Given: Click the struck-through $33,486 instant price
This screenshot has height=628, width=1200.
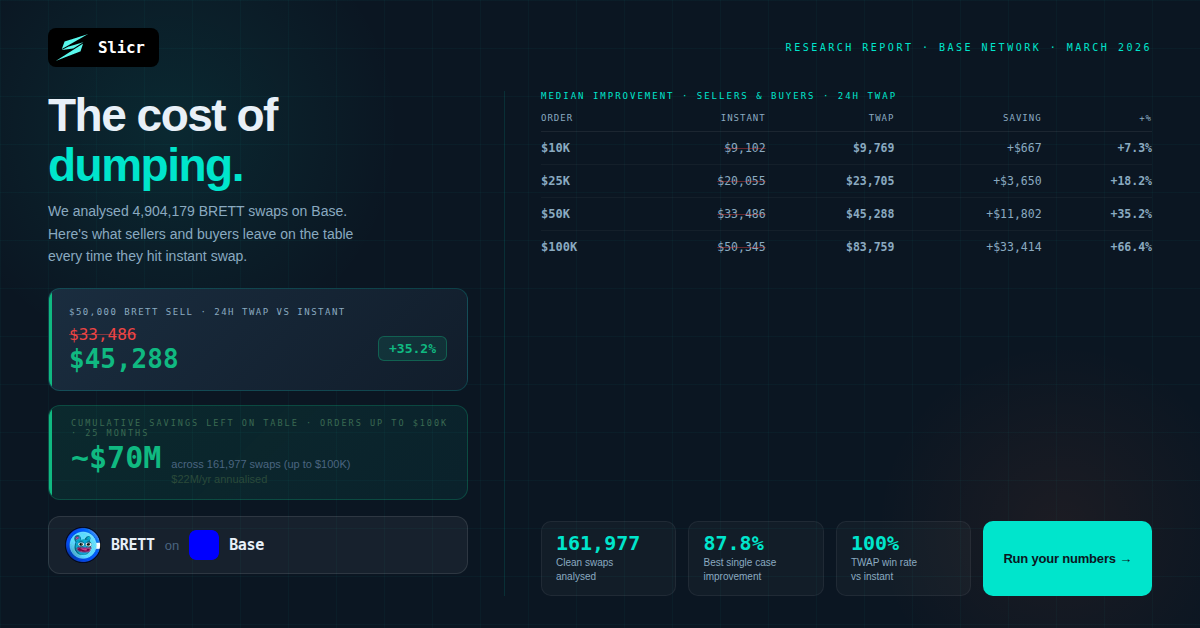Looking at the screenshot, I should click(103, 334).
